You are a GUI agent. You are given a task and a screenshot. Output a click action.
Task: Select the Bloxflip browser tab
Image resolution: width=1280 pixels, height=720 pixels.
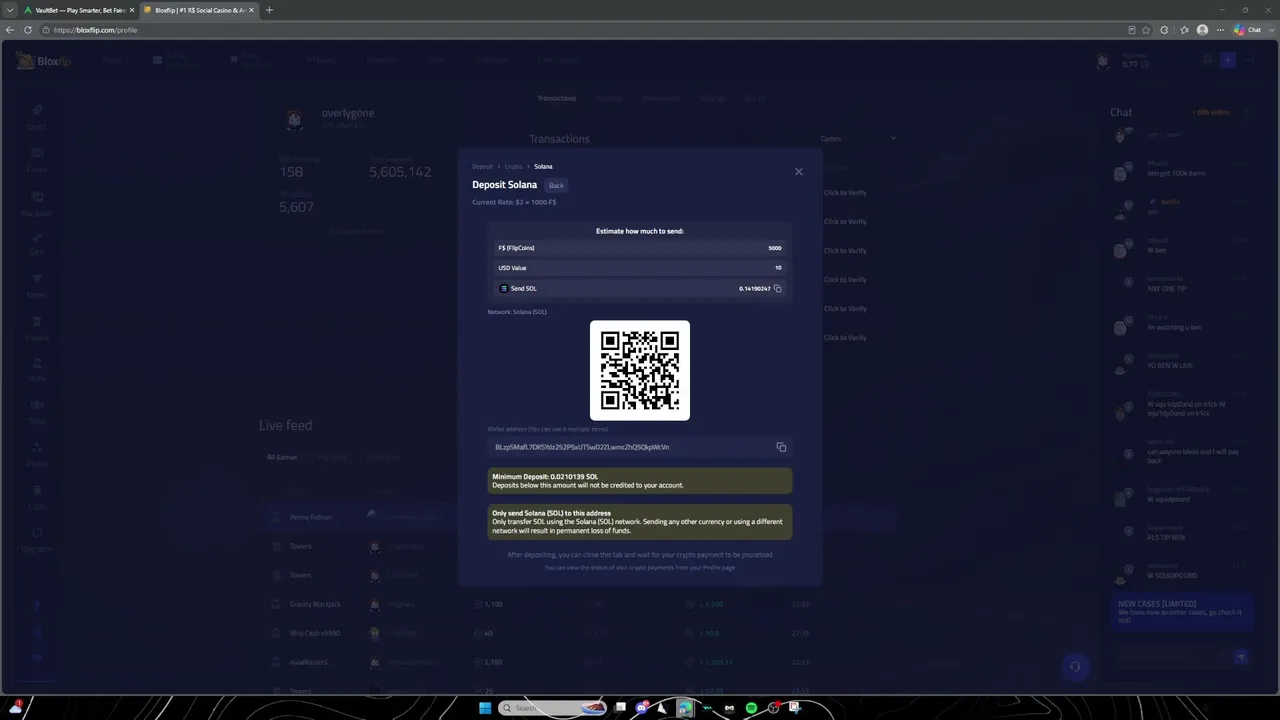(x=197, y=10)
